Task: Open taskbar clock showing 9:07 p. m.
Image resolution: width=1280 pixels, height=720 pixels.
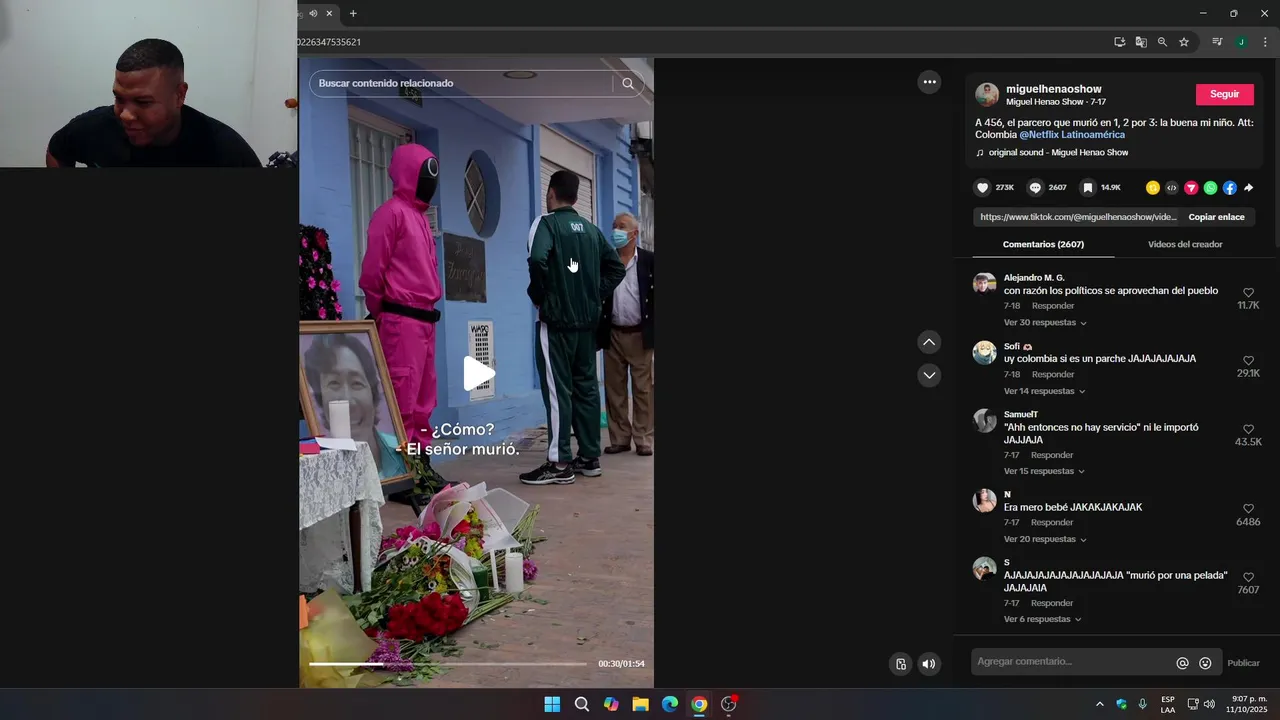Action: coord(1248,704)
